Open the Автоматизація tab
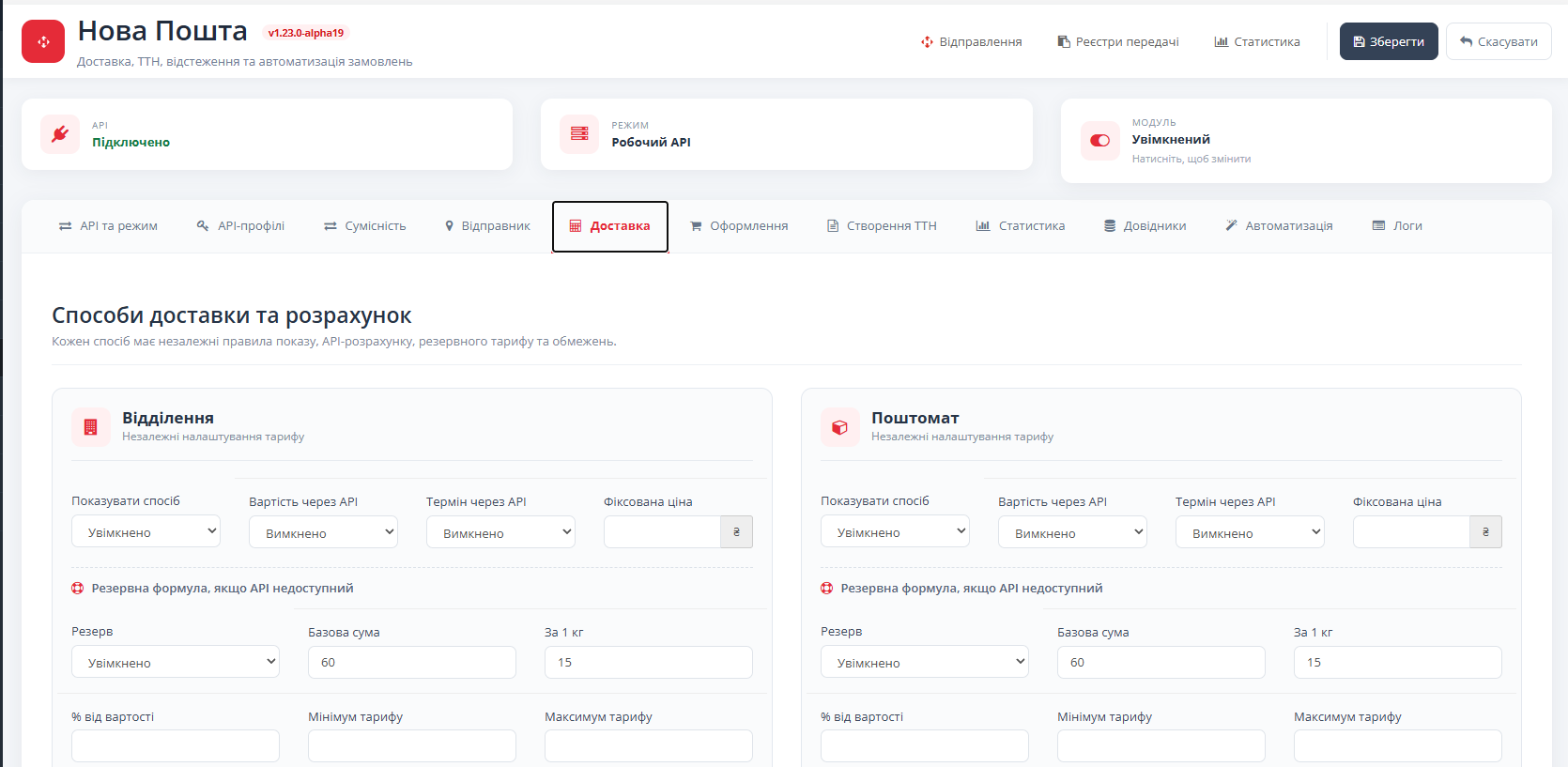The width and height of the screenshot is (1568, 767). (x=1279, y=226)
